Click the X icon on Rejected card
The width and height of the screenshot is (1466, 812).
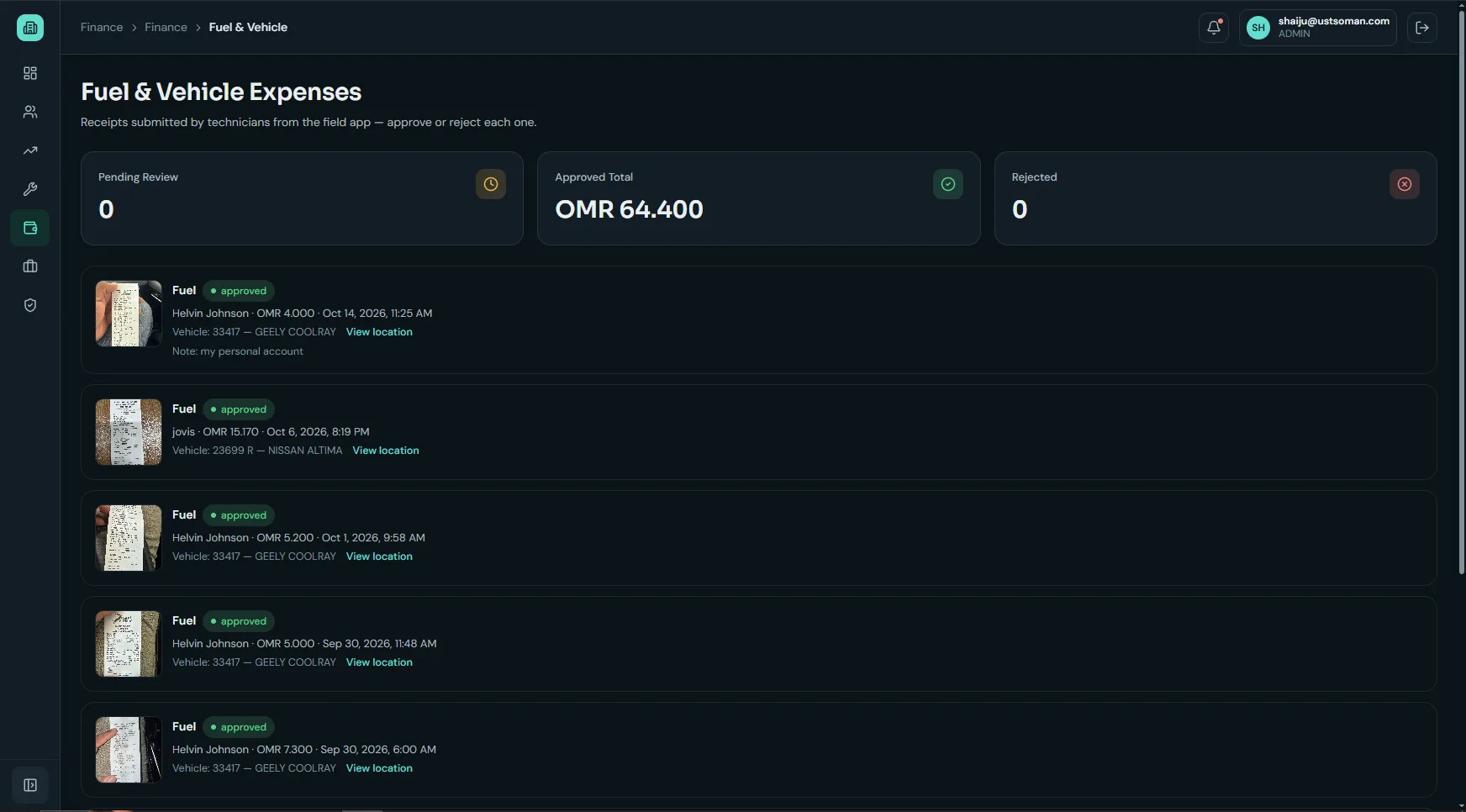click(1405, 184)
